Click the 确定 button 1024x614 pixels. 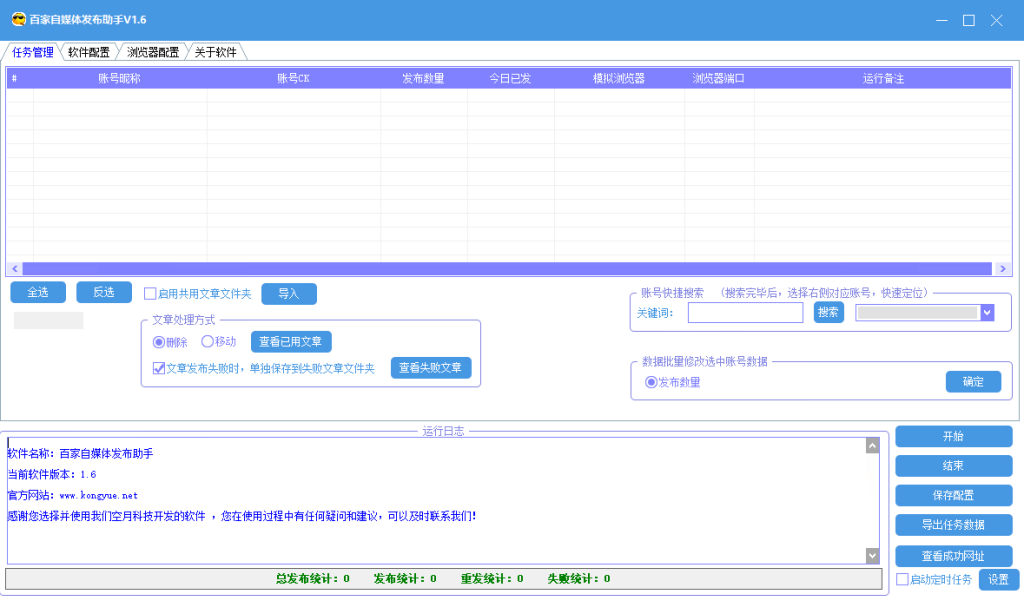point(973,381)
